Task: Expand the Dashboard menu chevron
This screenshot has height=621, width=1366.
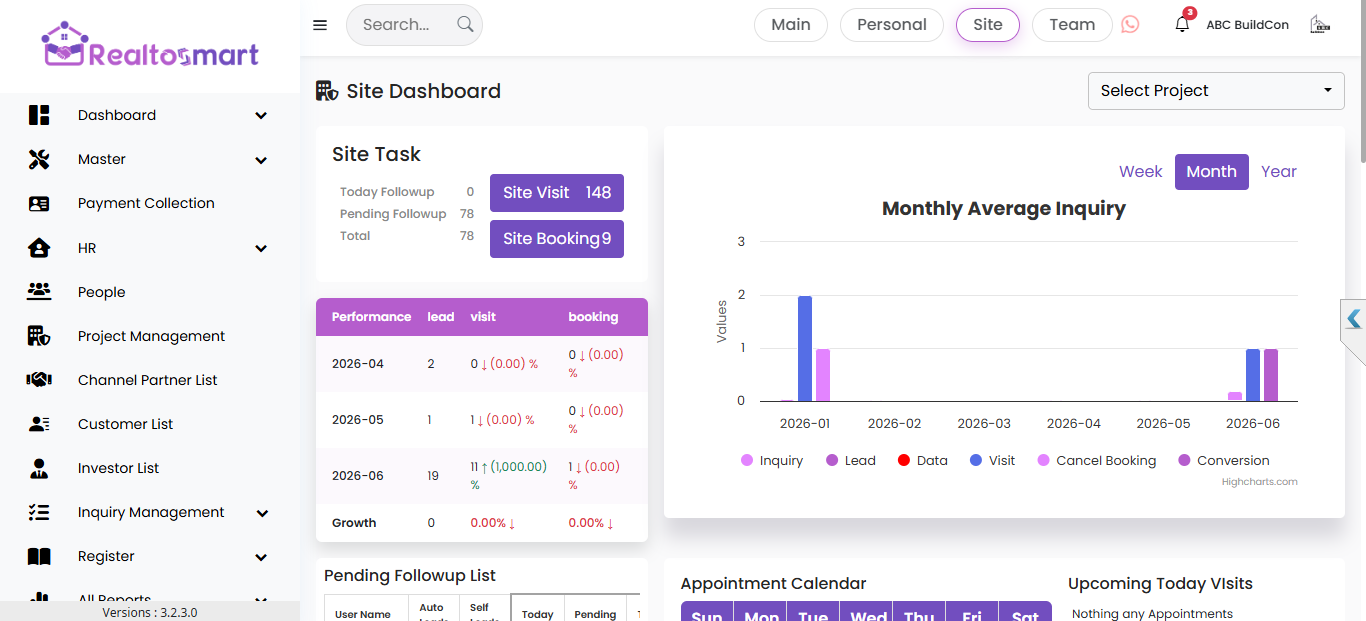Action: pos(261,115)
